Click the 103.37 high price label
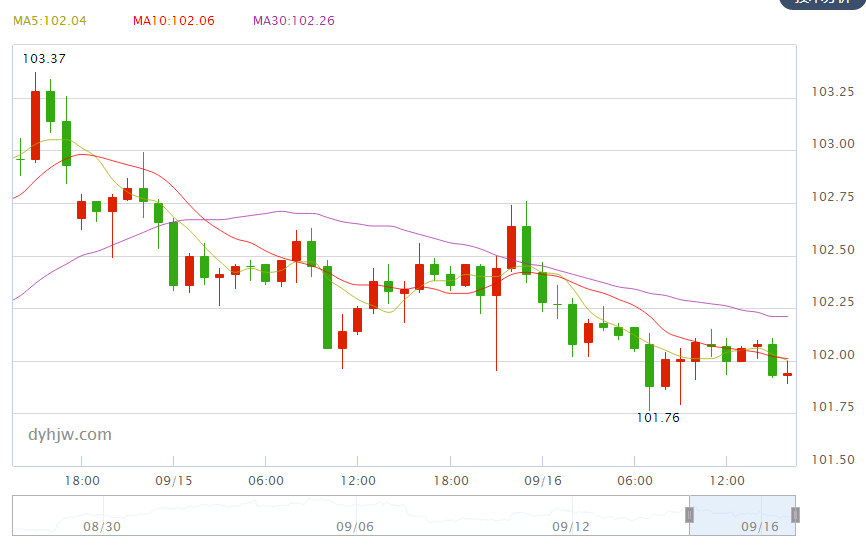Screen dimensions: 866x547 [44, 59]
